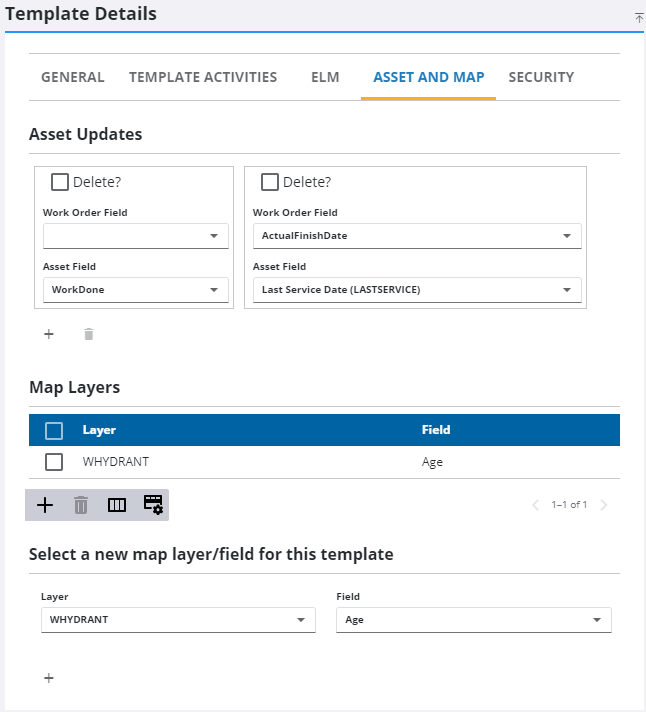Collapse the Template Details panel
The width and height of the screenshot is (646, 712).
(638, 18)
